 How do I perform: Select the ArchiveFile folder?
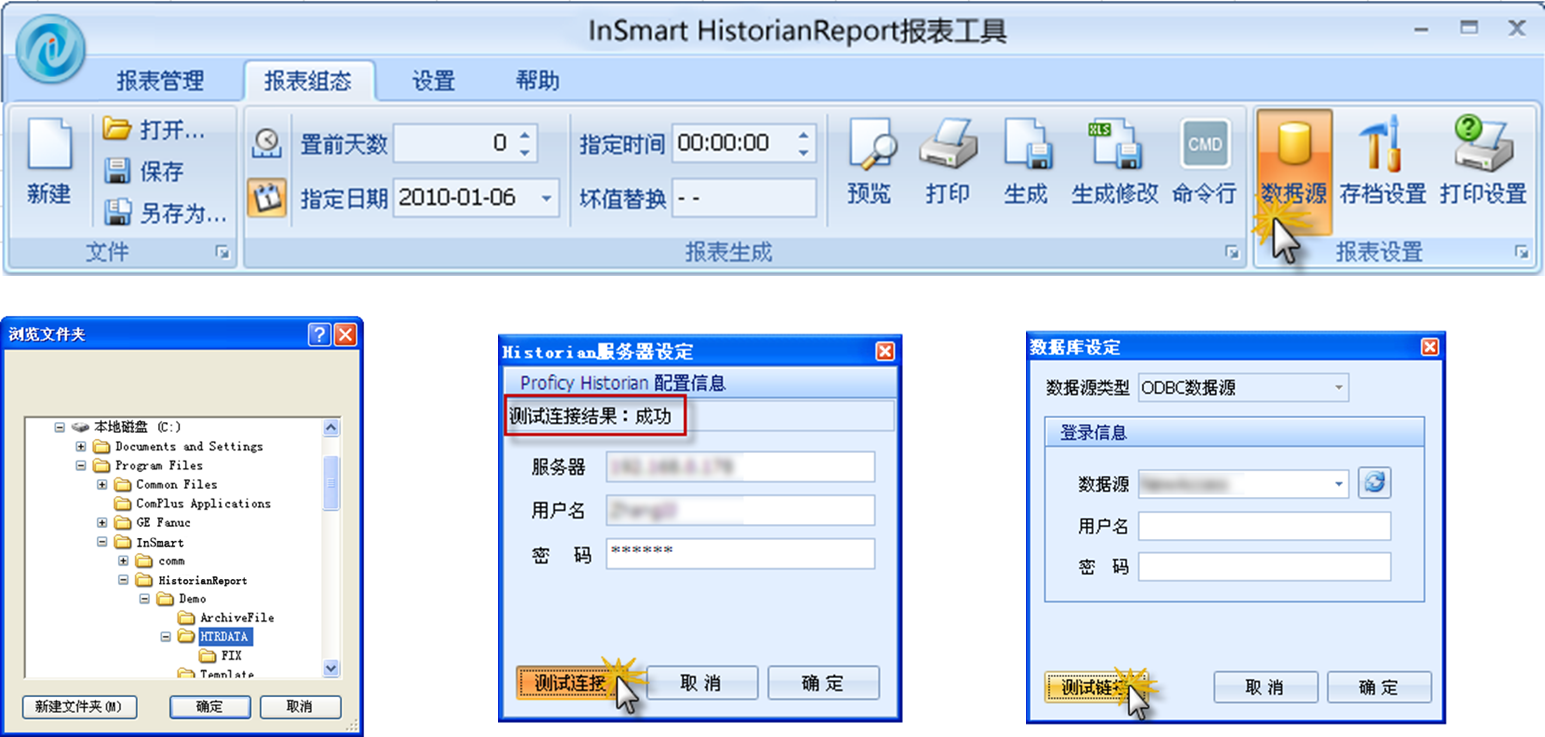pyautogui.click(x=237, y=618)
